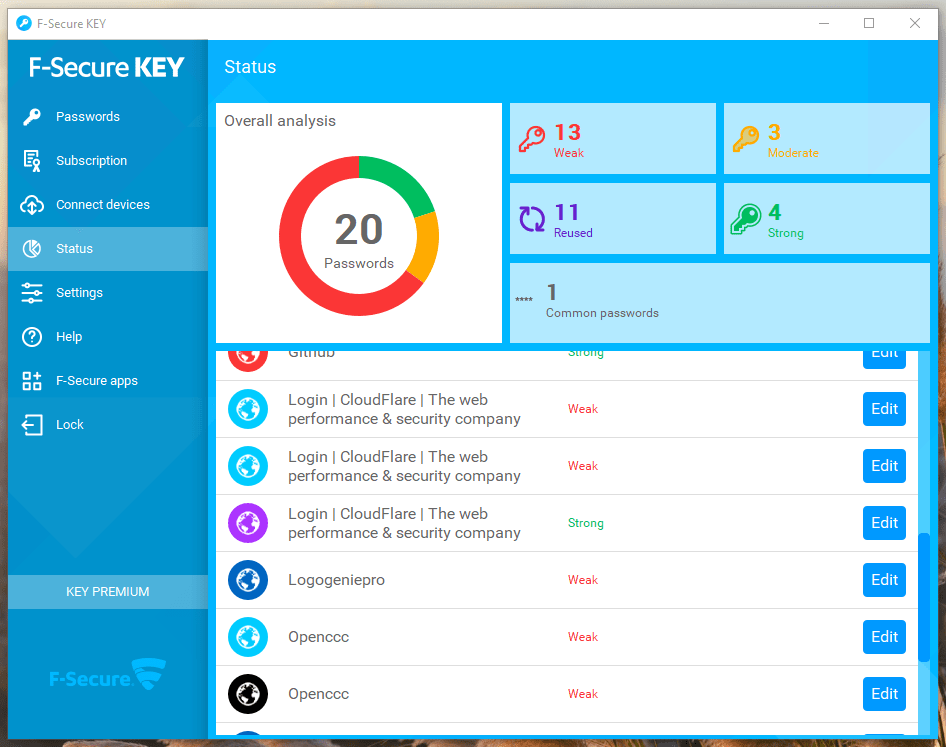Click the KEY PREMIUM button
This screenshot has height=747, width=946.
click(x=108, y=592)
